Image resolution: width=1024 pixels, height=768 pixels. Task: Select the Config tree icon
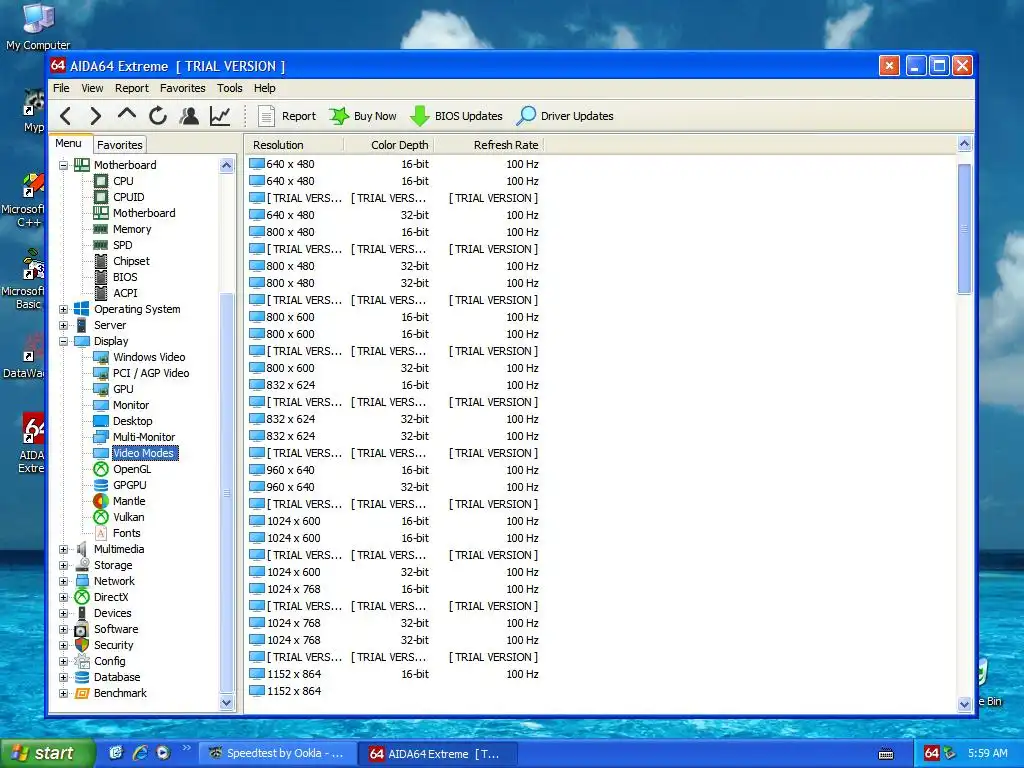tap(82, 662)
